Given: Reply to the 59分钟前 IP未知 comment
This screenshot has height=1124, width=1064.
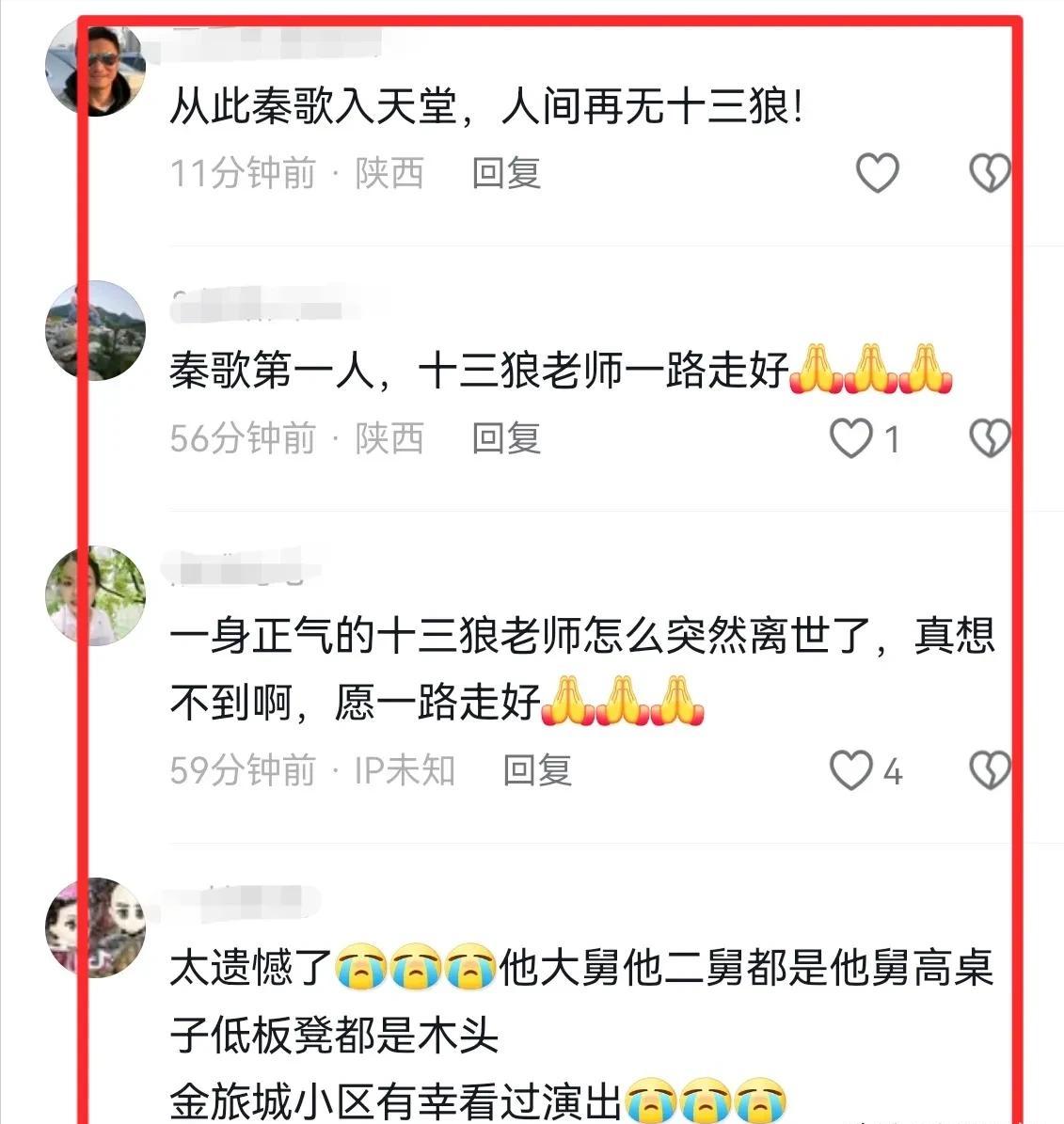Looking at the screenshot, I should (537, 770).
